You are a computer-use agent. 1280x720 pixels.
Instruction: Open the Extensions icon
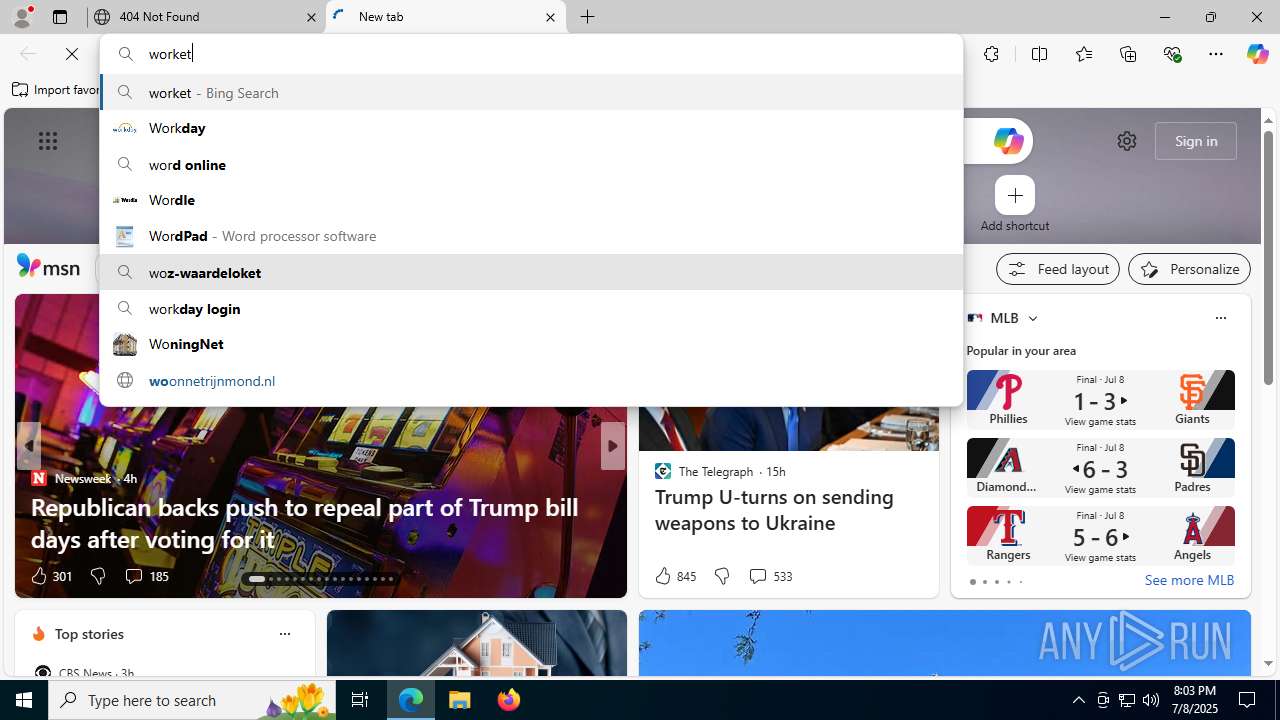click(x=991, y=54)
